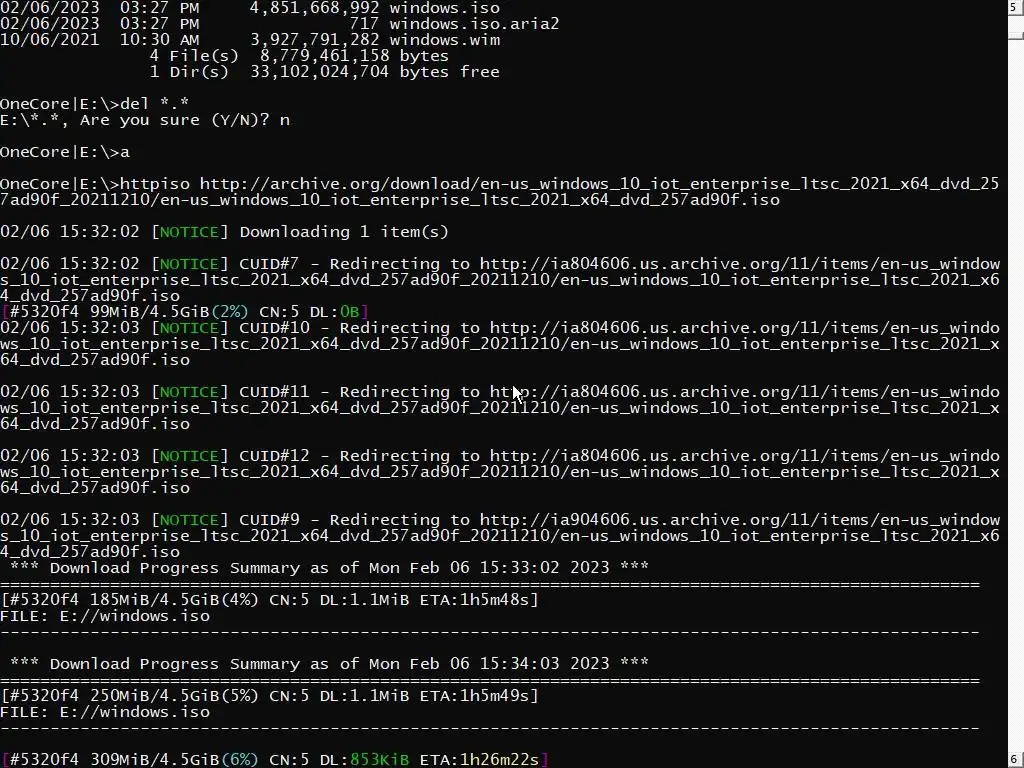Click the del *.* command
1024x768 pixels.
click(155, 104)
